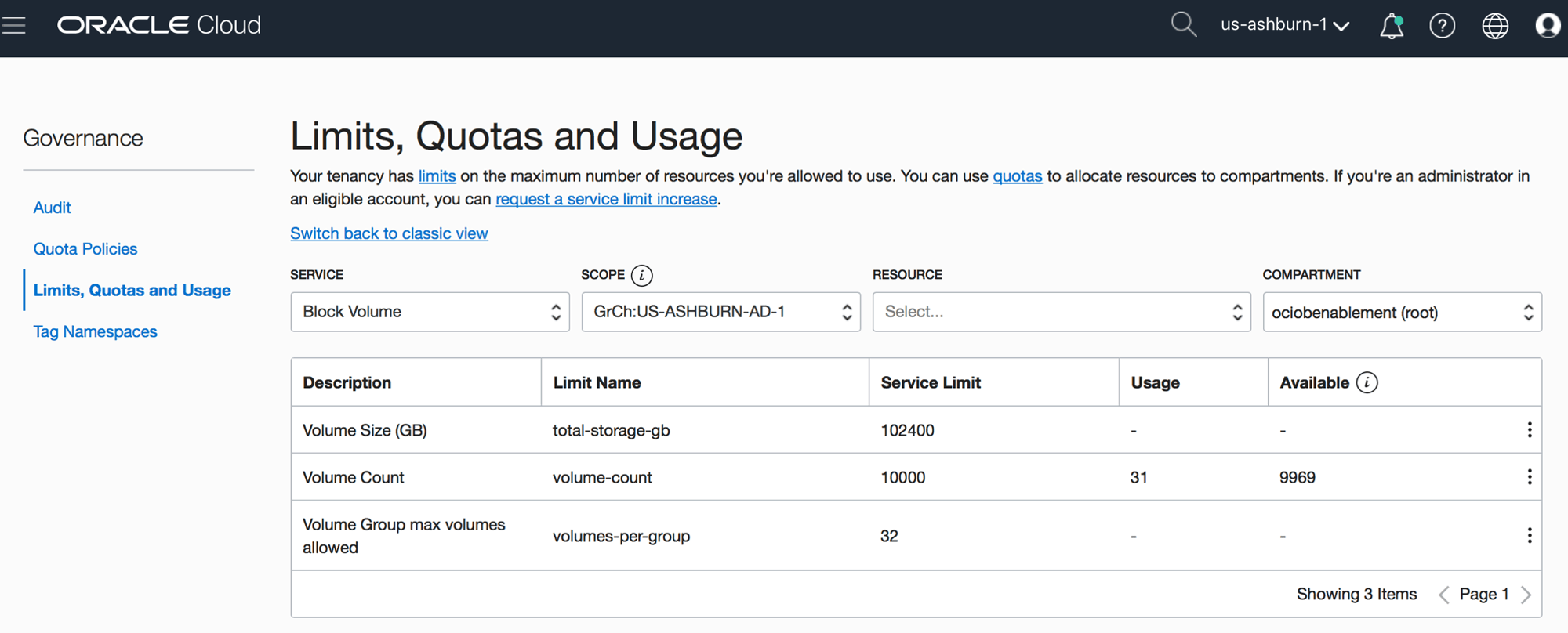Open actions menu for Volume Count row
1568x633 pixels.
(x=1530, y=476)
